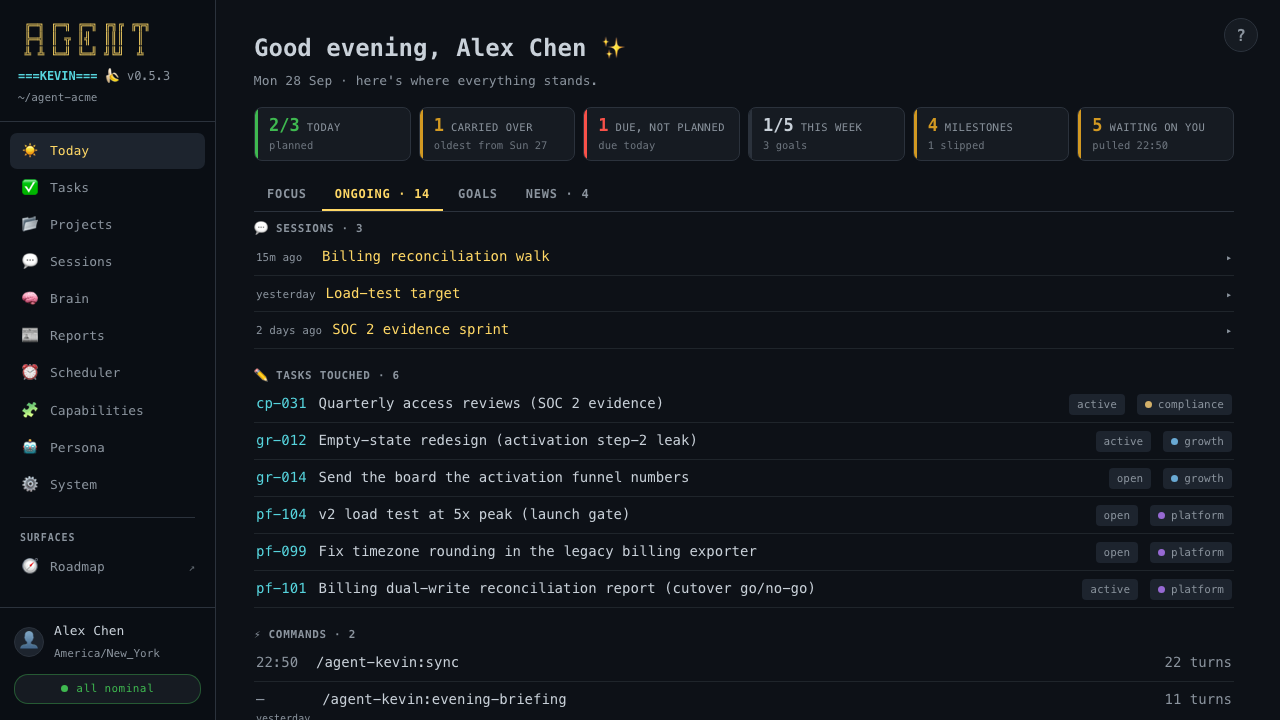Open task gr-012 link
This screenshot has height=720, width=1280.
pyautogui.click(x=281, y=440)
